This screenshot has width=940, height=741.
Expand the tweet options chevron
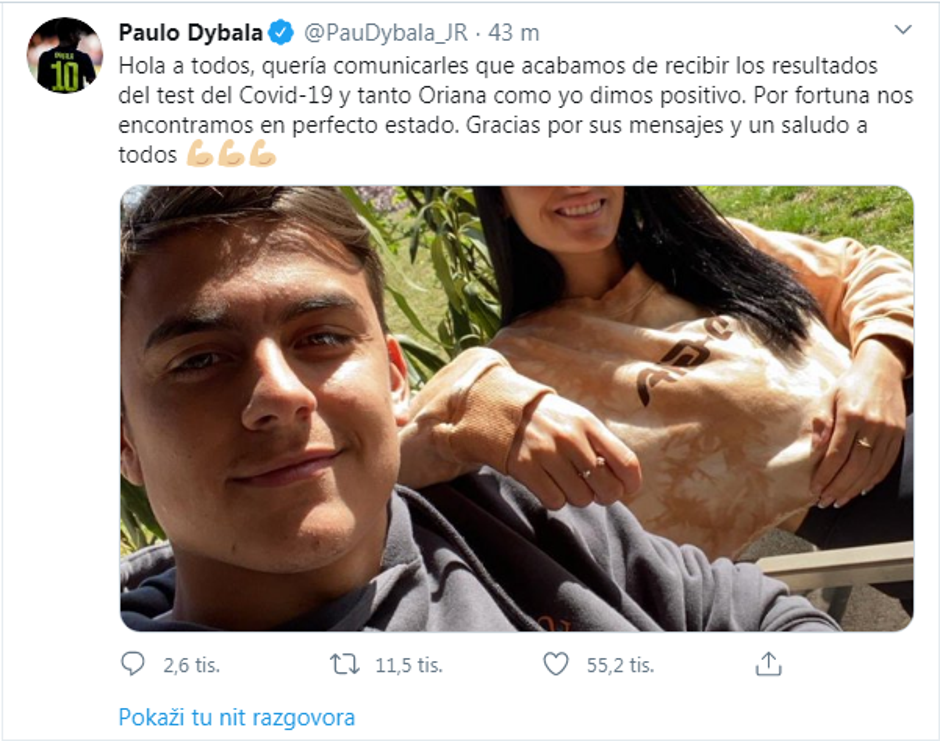tap(903, 30)
